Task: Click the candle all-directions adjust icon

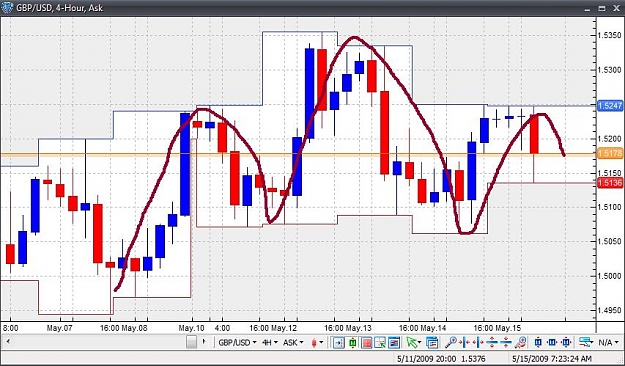Action: click(x=566, y=342)
